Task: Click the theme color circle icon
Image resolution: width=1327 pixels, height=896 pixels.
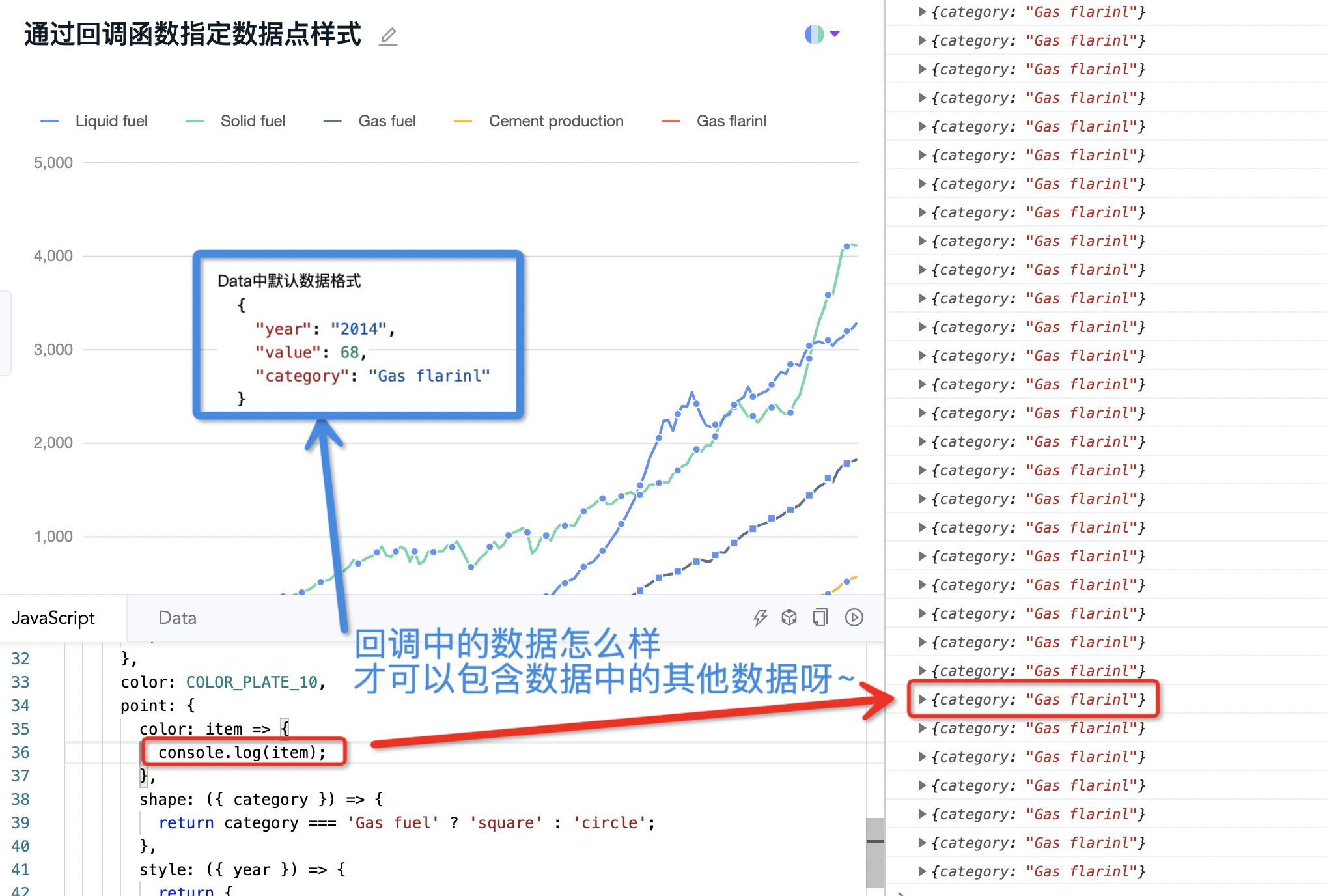Action: tap(814, 34)
